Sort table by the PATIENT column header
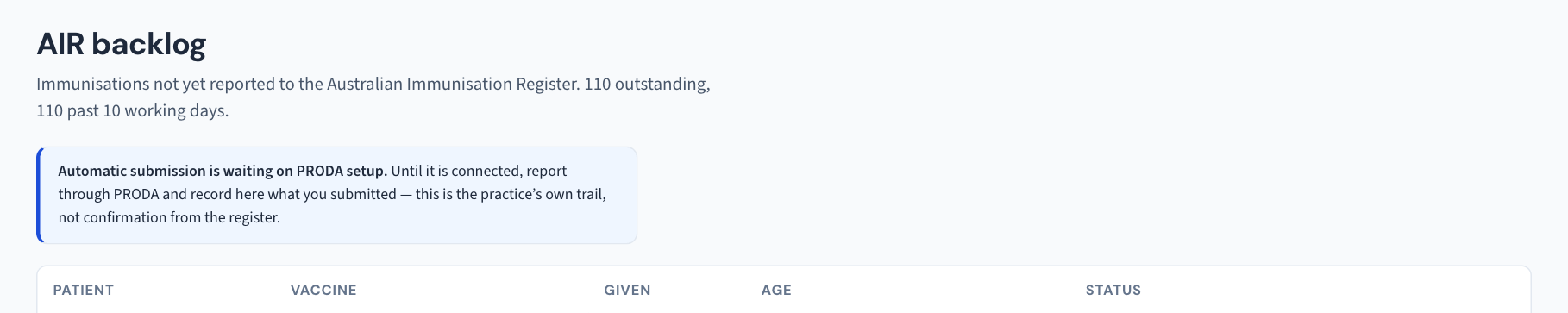The width and height of the screenshot is (1568, 313). tap(83, 290)
